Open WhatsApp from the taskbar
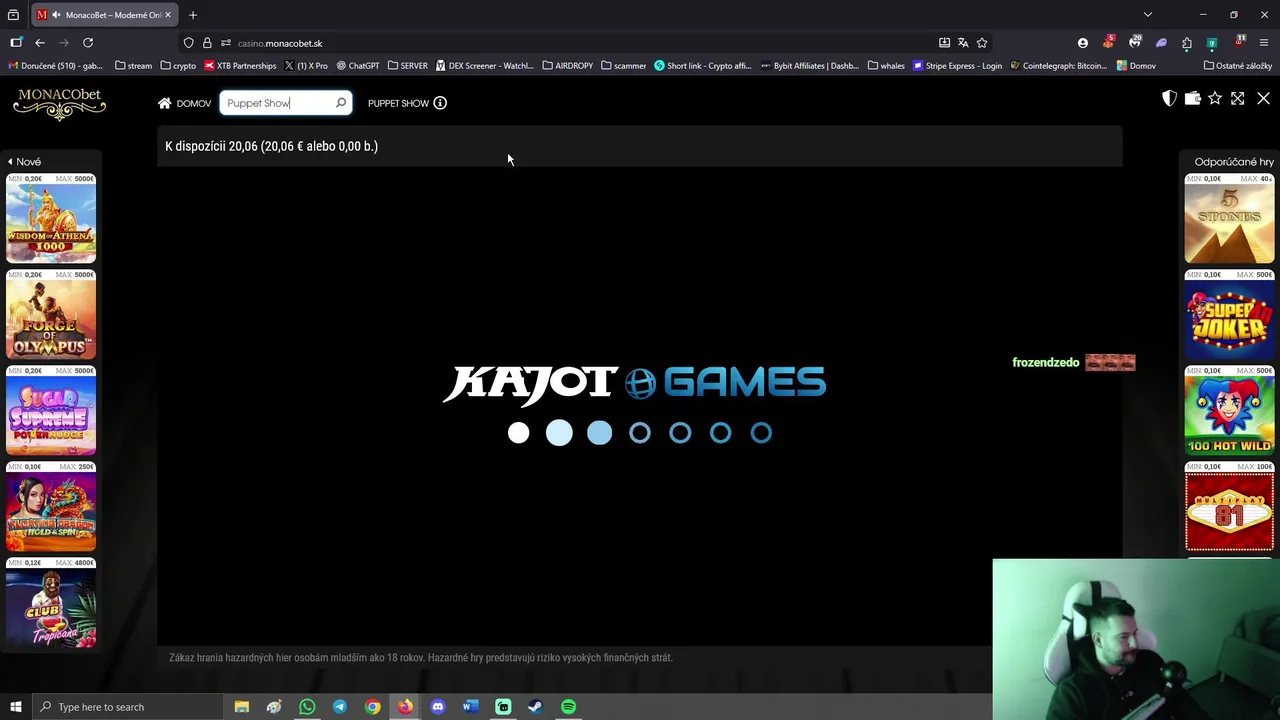The image size is (1280, 720). [307, 707]
